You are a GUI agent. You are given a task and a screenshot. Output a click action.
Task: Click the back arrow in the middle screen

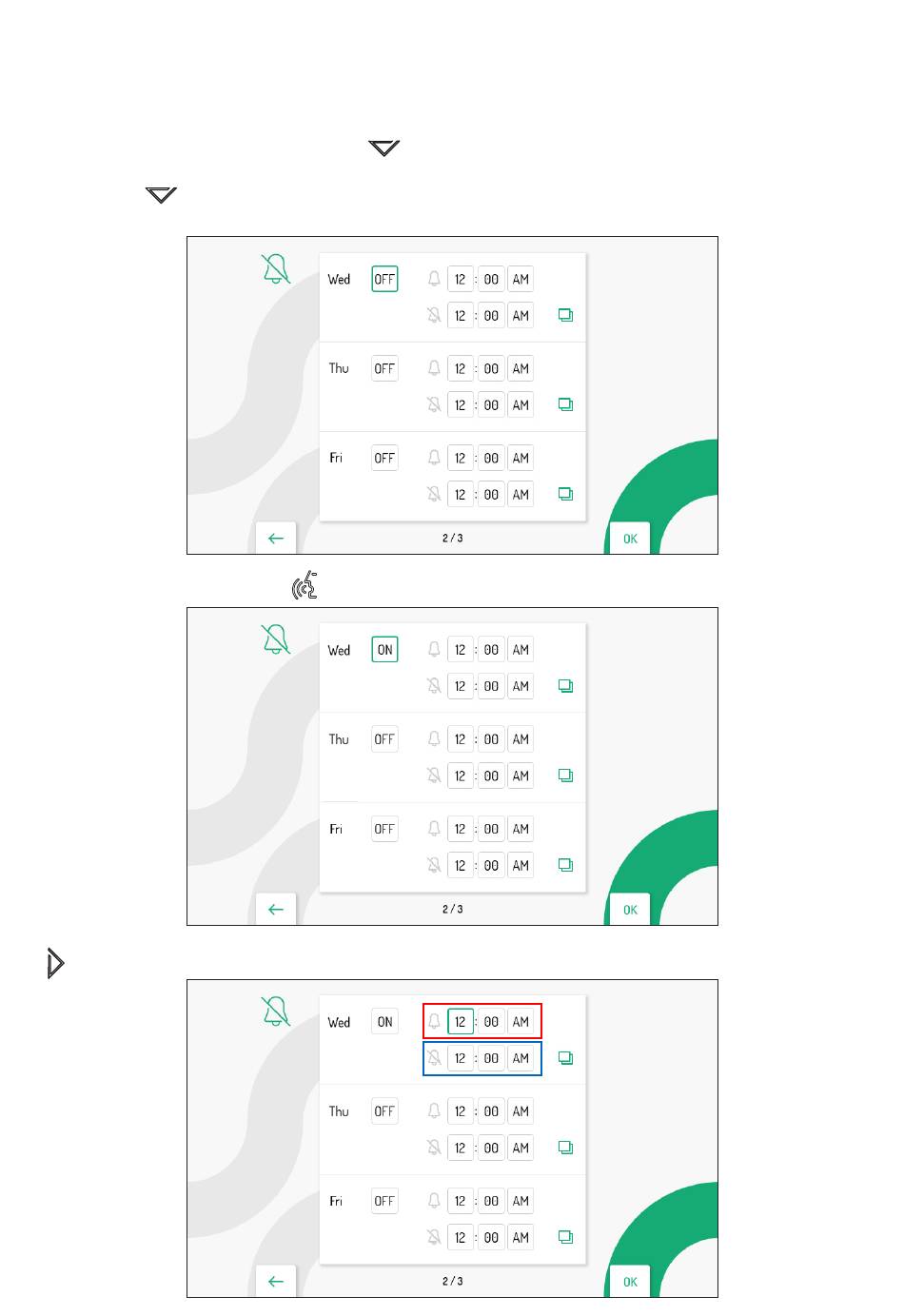(276, 910)
